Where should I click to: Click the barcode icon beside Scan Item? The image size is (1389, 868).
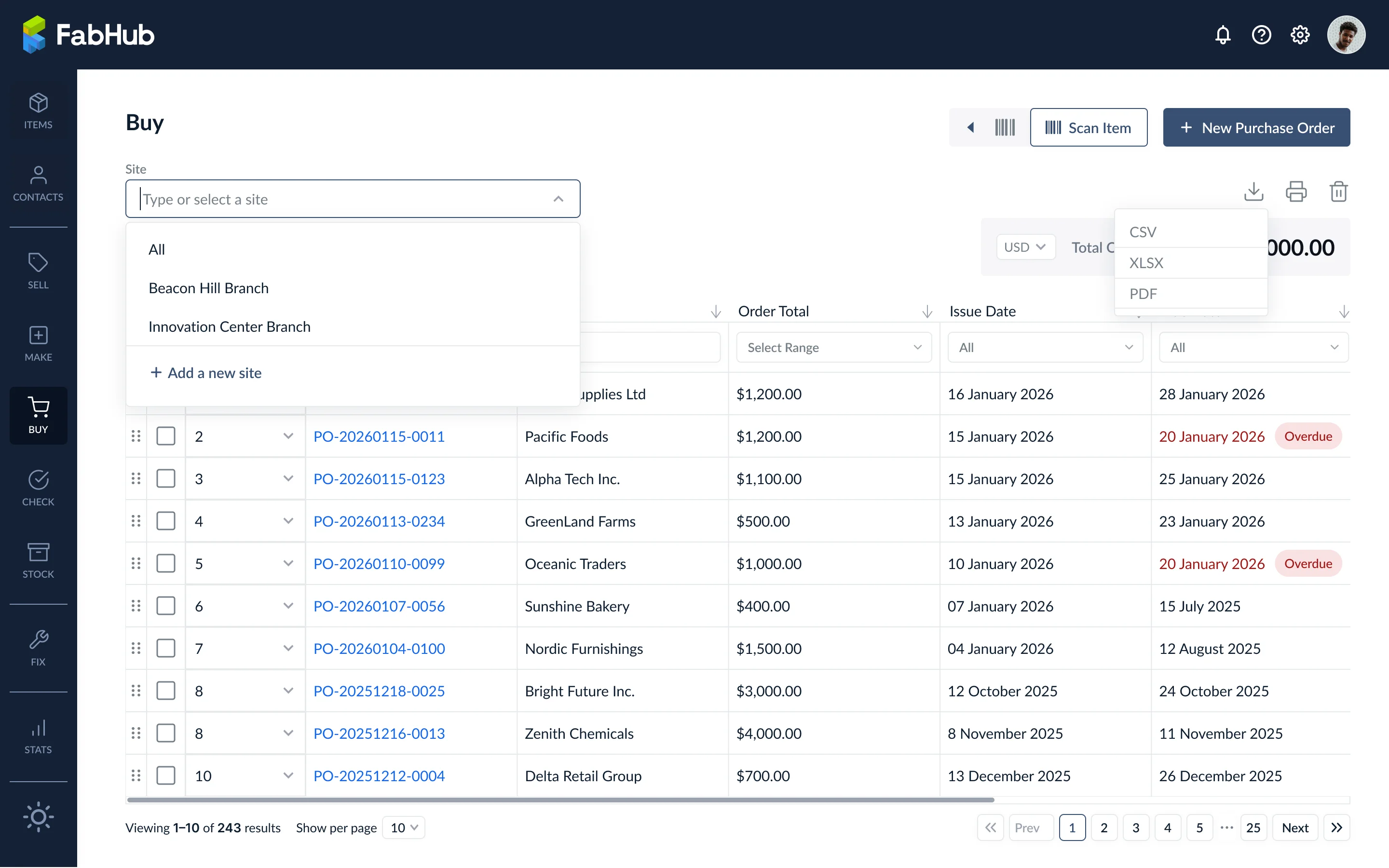tap(1005, 127)
